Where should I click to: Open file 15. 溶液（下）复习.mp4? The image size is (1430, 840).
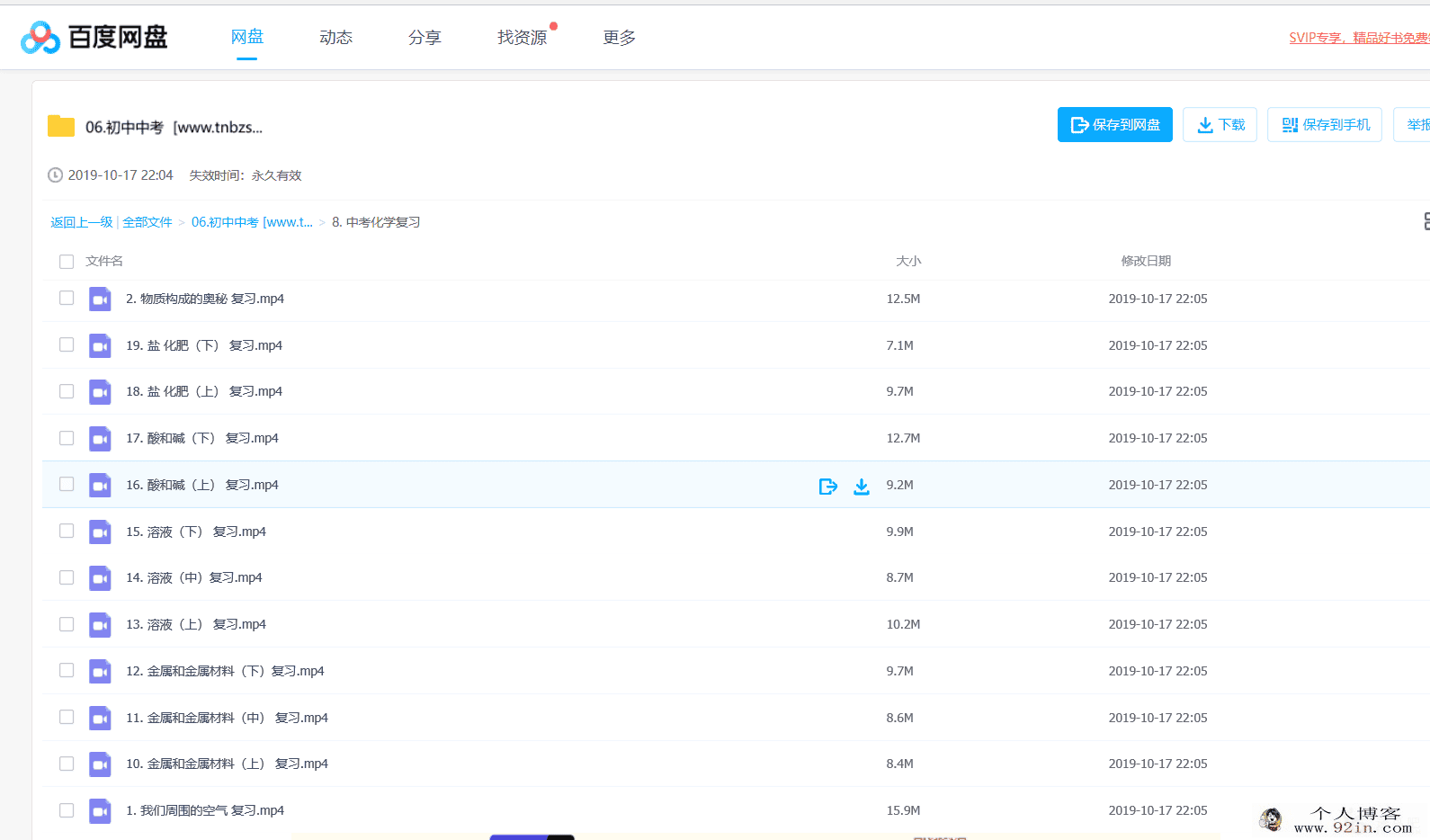pyautogui.click(x=196, y=532)
